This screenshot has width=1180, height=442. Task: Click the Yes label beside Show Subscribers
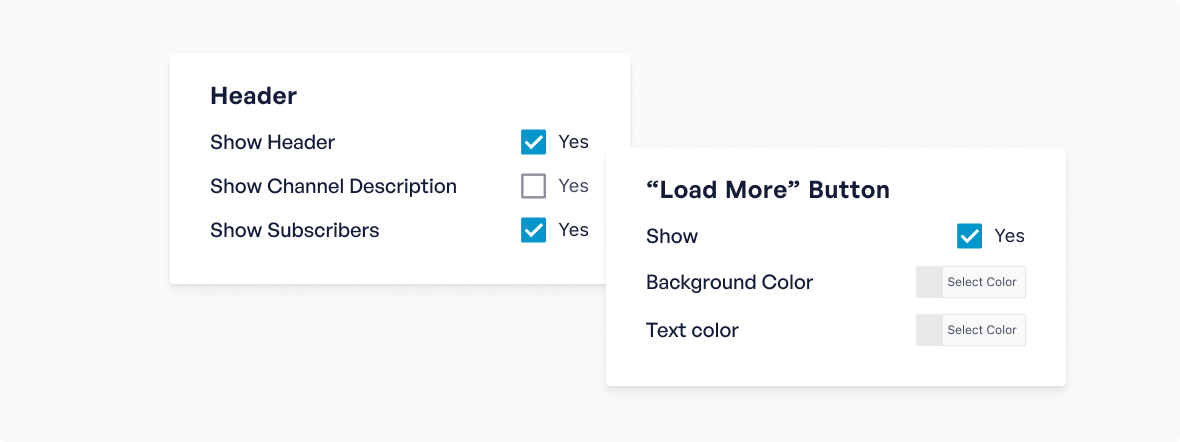pos(573,230)
